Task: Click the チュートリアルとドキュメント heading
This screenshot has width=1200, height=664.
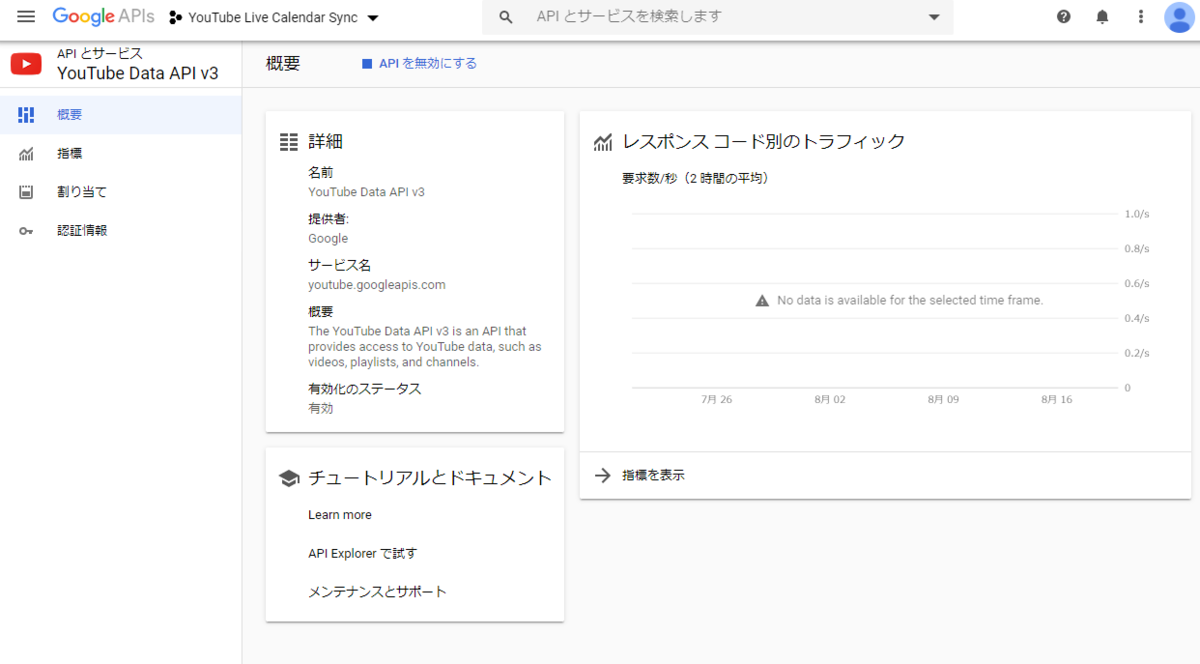Action: 430,478
